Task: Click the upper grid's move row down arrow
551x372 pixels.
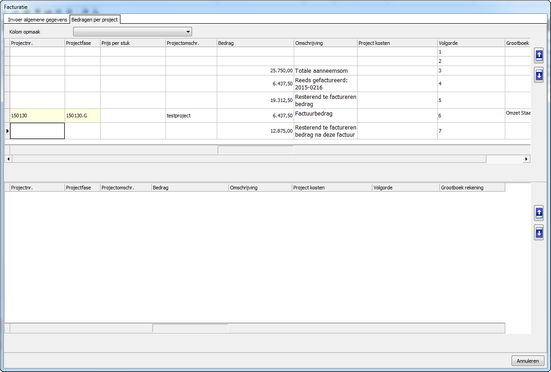Action: [x=539, y=75]
